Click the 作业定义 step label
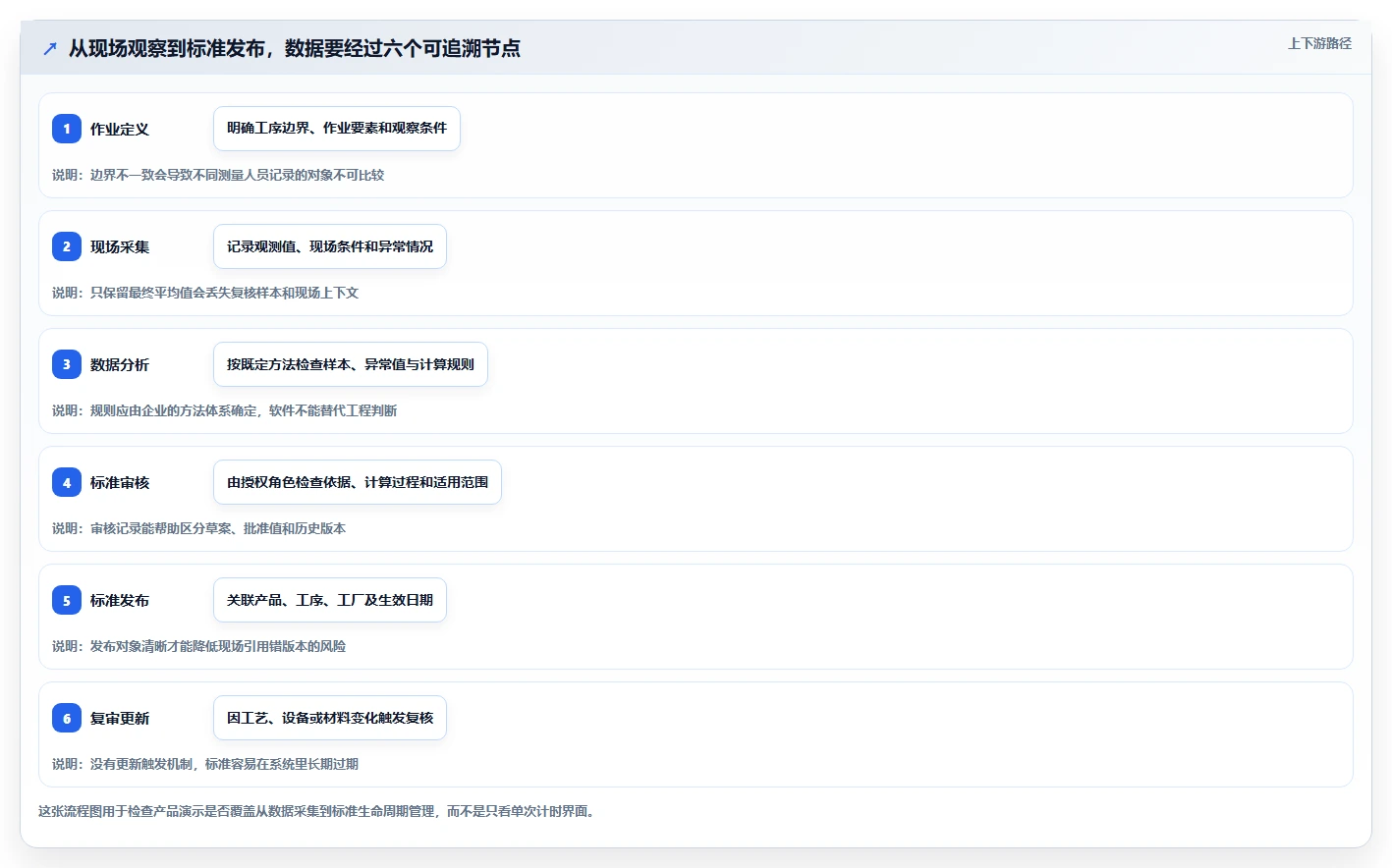 coord(120,129)
